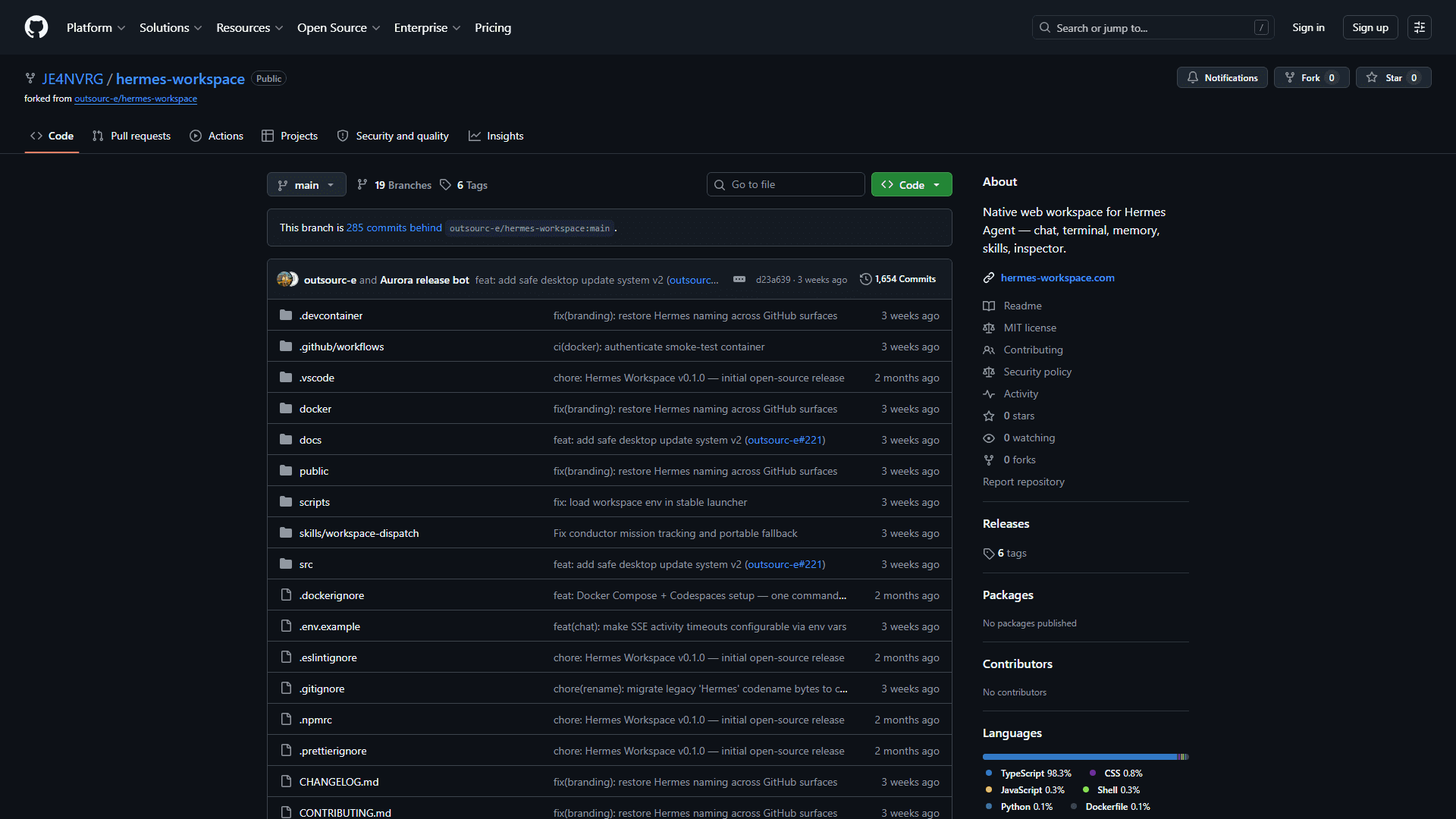Open the Security and quality tab

393,136
